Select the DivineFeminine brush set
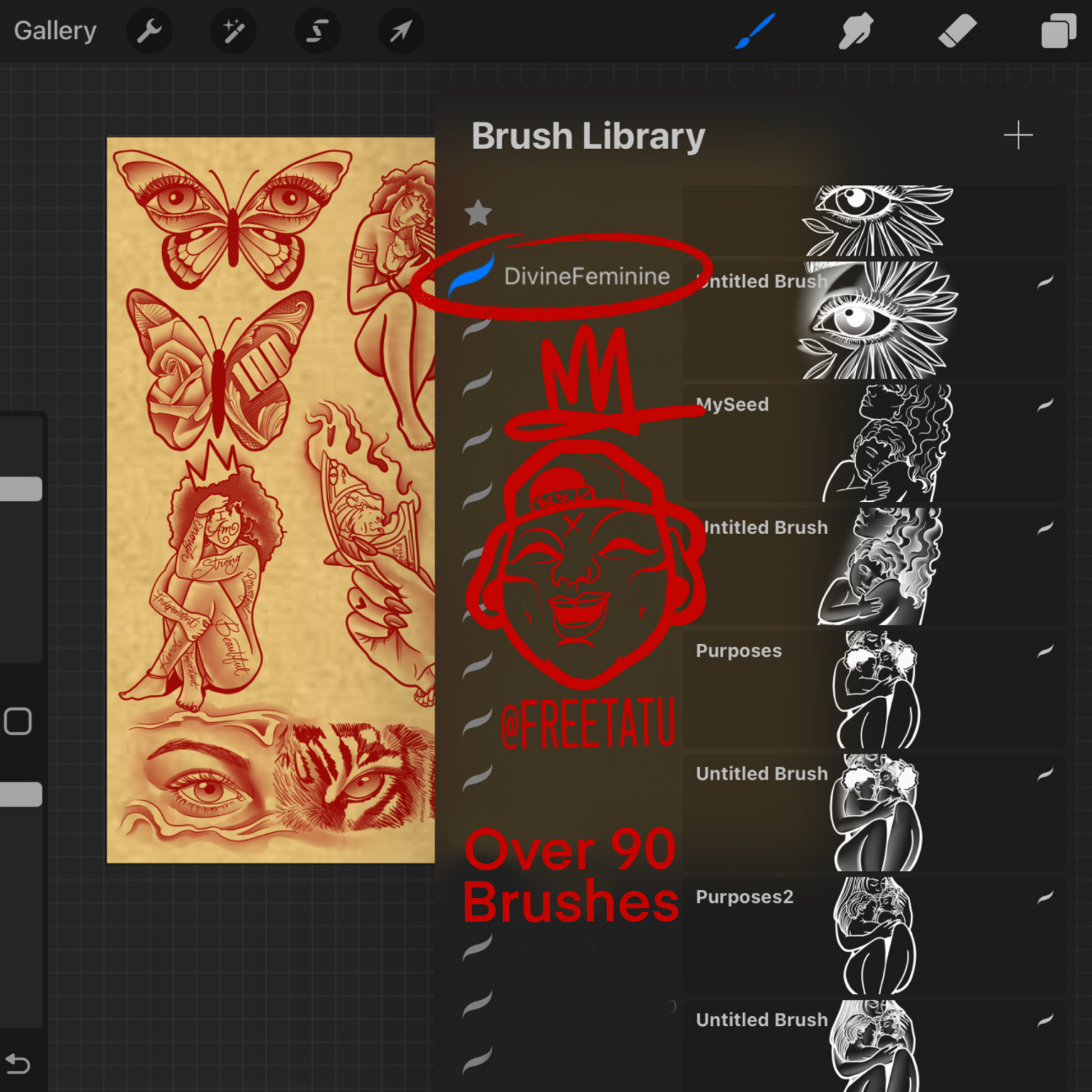The height and width of the screenshot is (1092, 1092). click(586, 277)
